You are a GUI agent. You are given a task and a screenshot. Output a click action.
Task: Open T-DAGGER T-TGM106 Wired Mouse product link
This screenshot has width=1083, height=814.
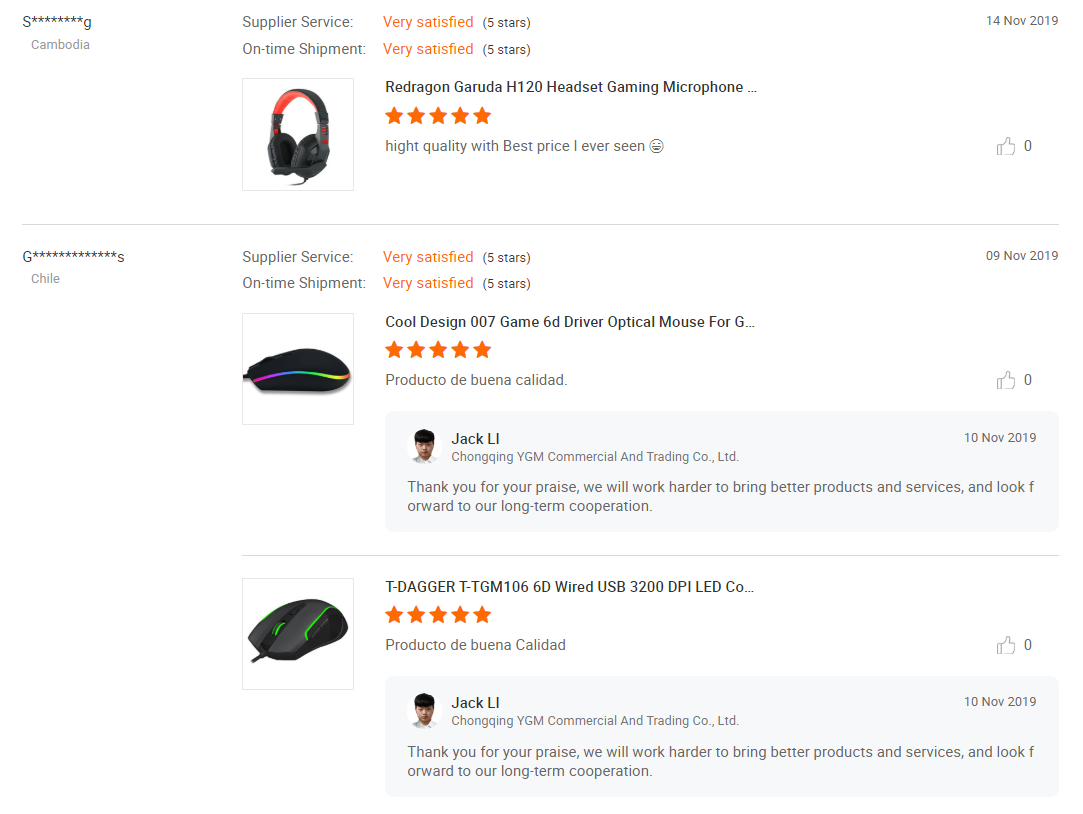click(569, 587)
